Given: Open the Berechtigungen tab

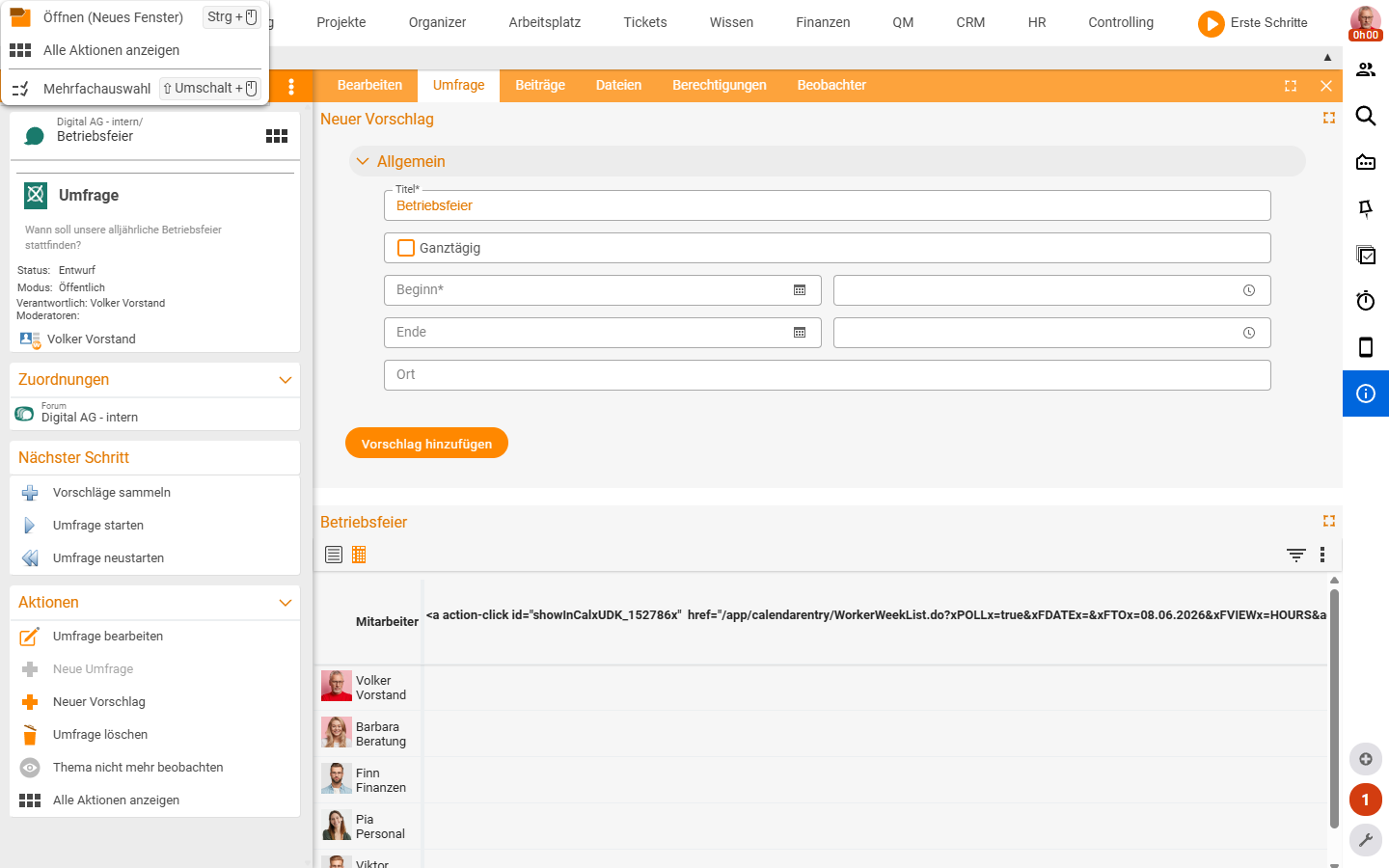Looking at the screenshot, I should click(x=720, y=85).
